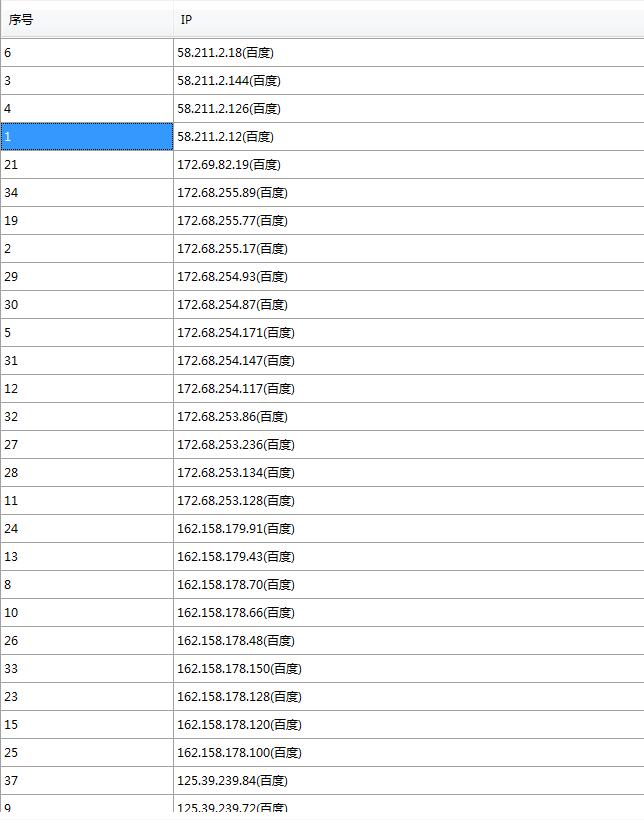Click 序号 cell 11
This screenshot has width=644, height=820.
[x=87, y=500]
